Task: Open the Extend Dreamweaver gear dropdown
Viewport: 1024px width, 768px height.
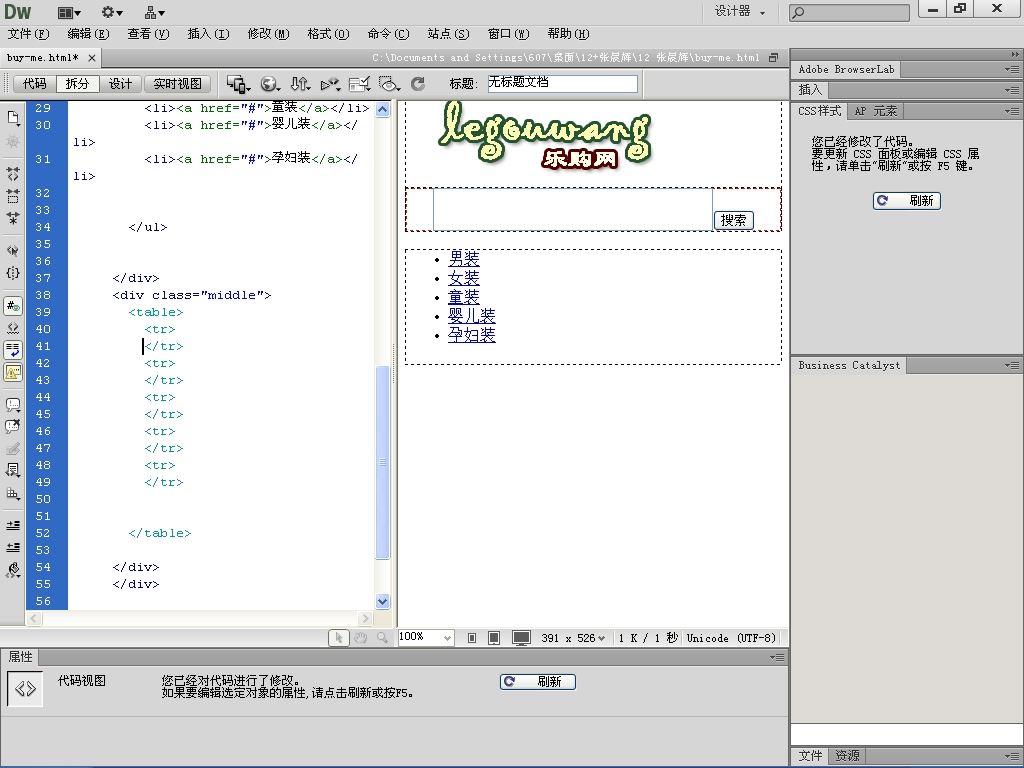Action: pyautogui.click(x=112, y=12)
